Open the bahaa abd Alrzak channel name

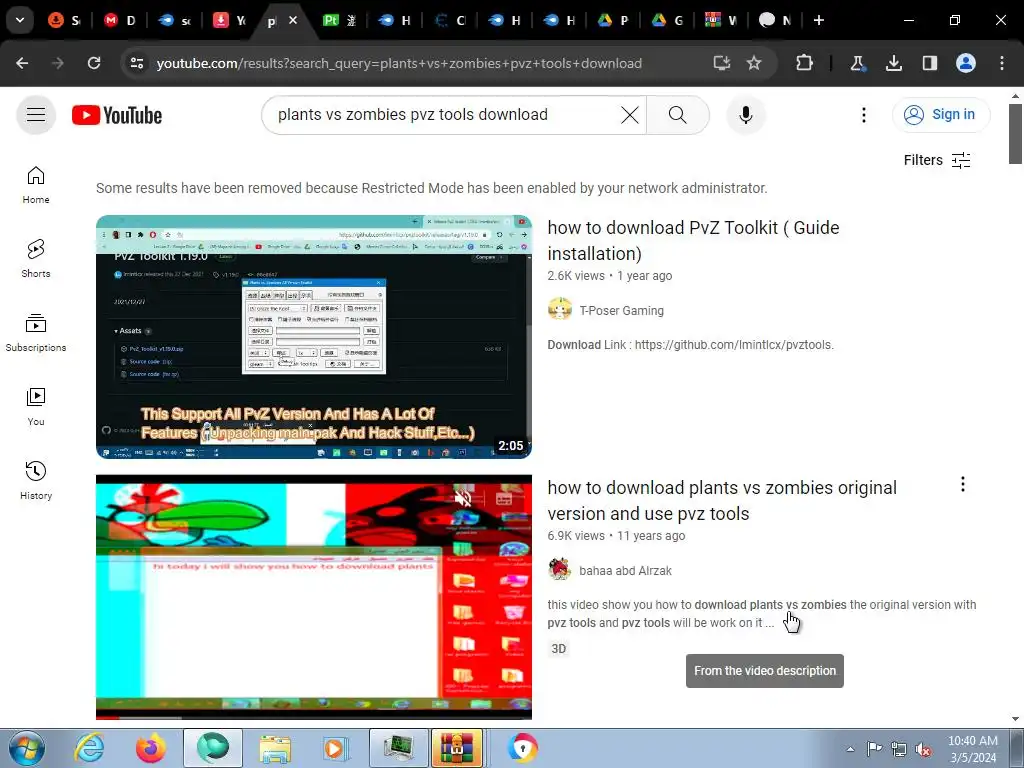pyautogui.click(x=626, y=571)
